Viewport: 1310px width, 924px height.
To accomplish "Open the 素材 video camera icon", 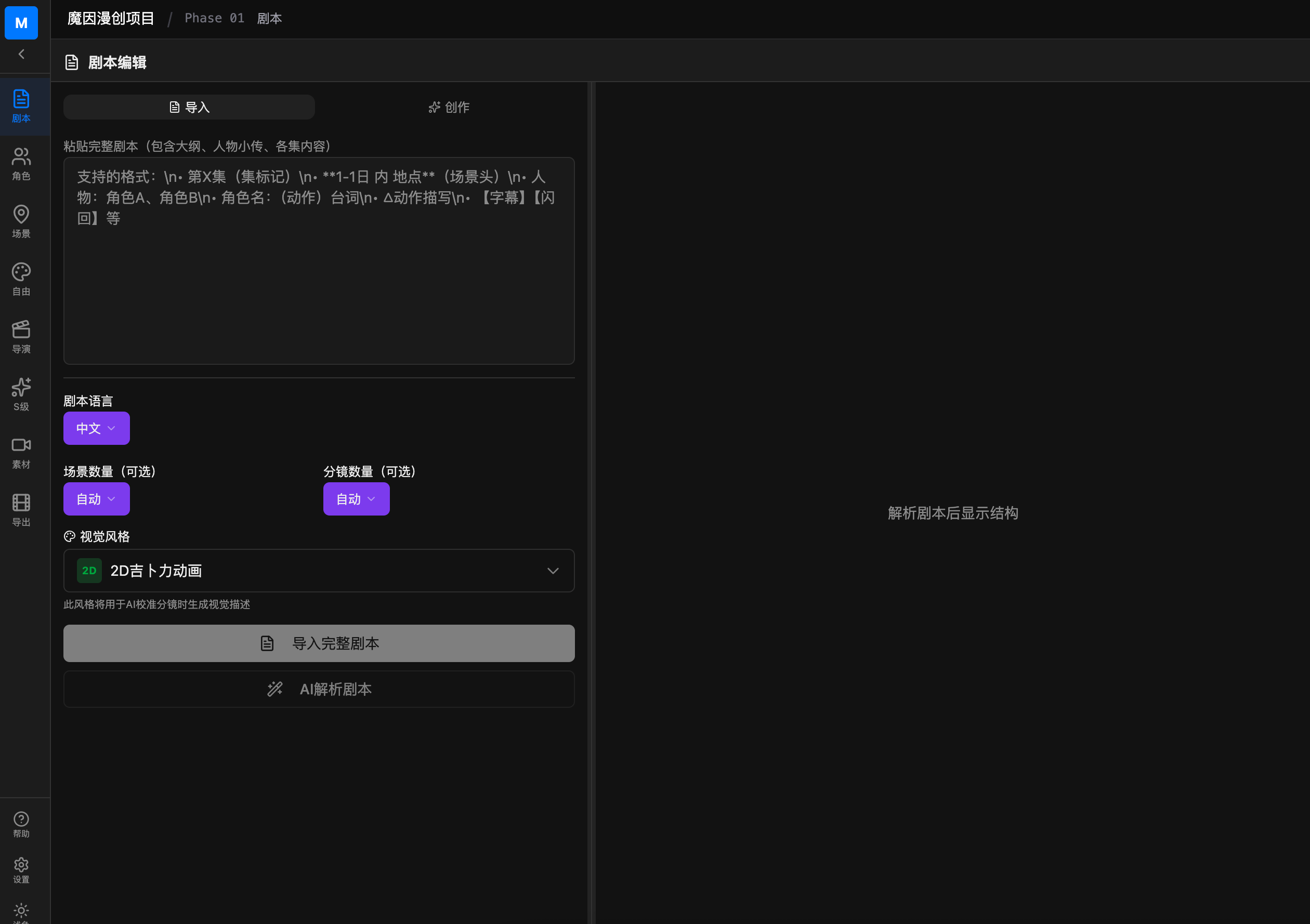I will [x=21, y=452].
